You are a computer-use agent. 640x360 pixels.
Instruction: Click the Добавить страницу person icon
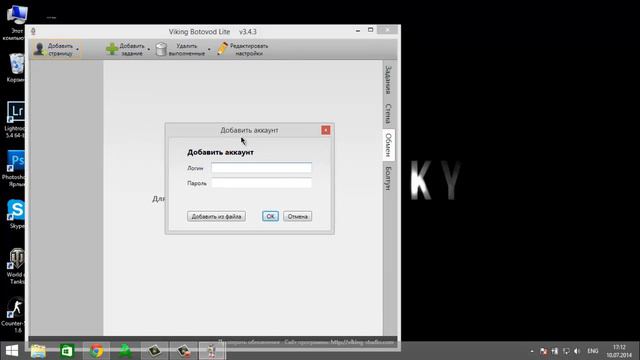point(39,49)
